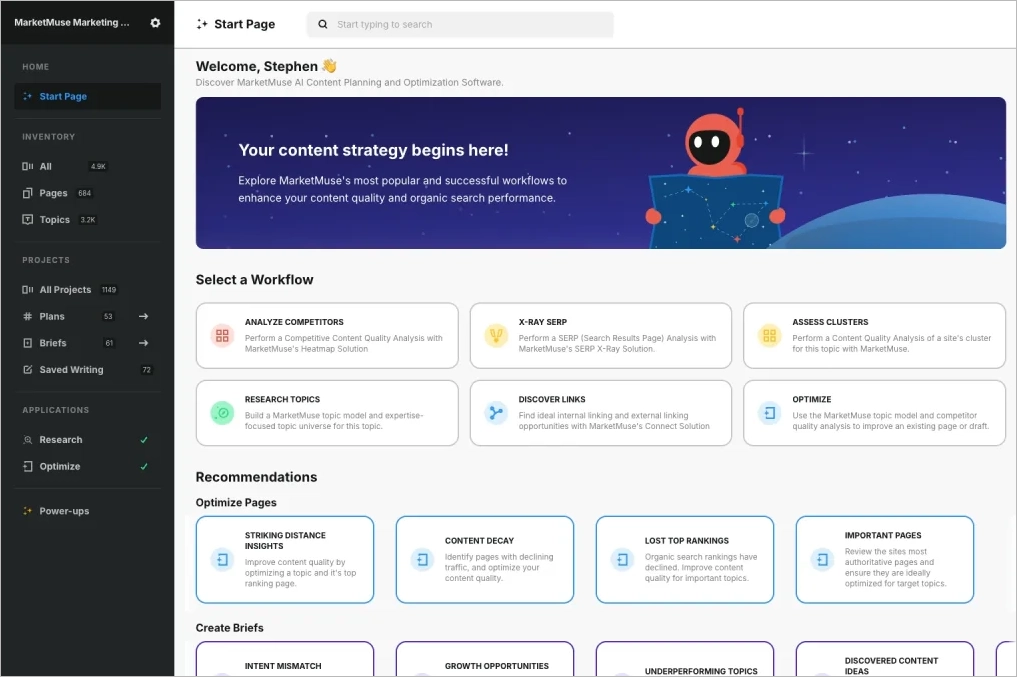This screenshot has height=677, width=1017.
Task: Select the Striking Distance Insights card icon
Action: tap(221, 560)
